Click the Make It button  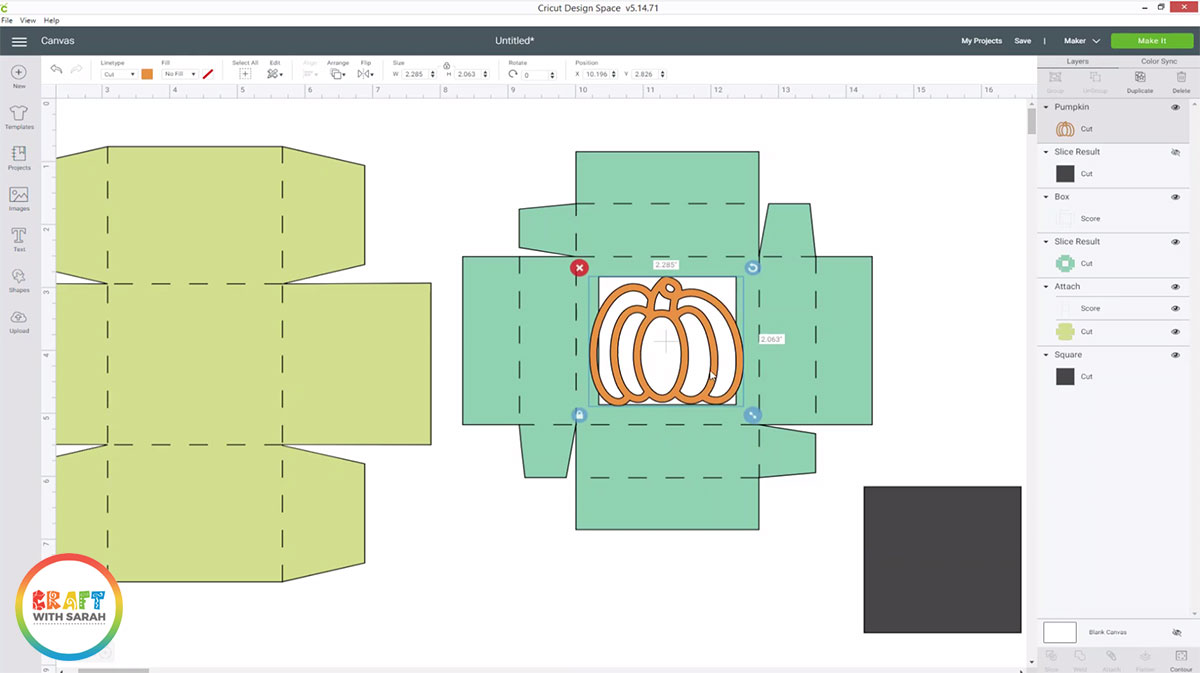pos(1151,41)
